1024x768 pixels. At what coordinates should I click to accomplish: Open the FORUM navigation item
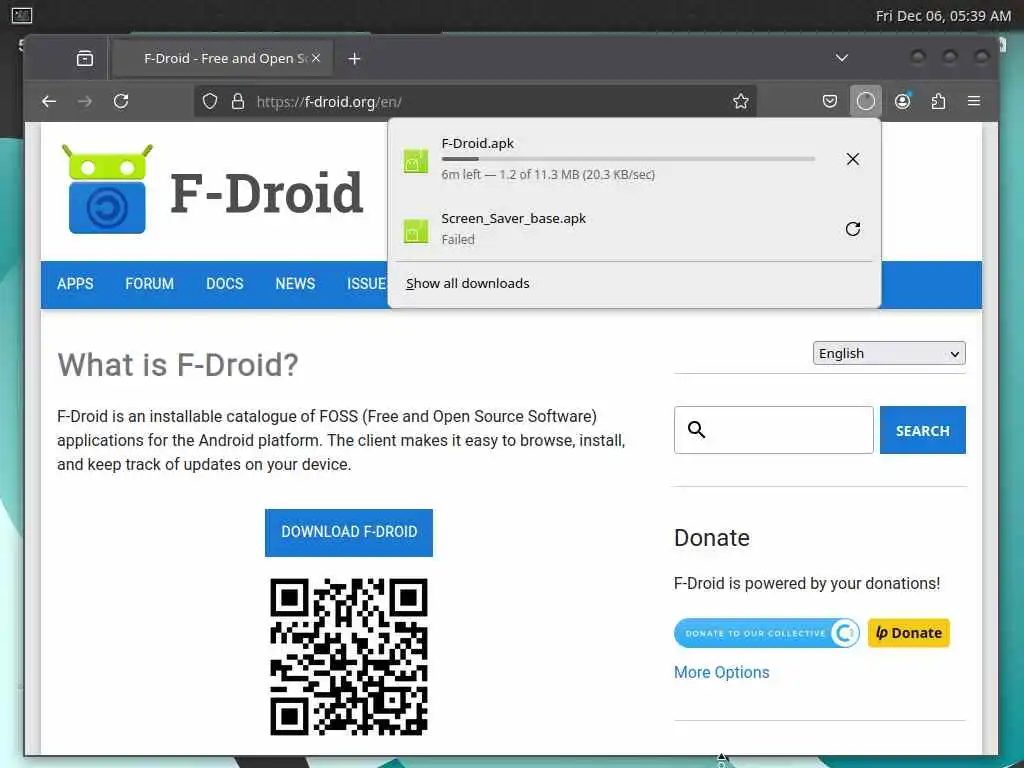pos(150,284)
